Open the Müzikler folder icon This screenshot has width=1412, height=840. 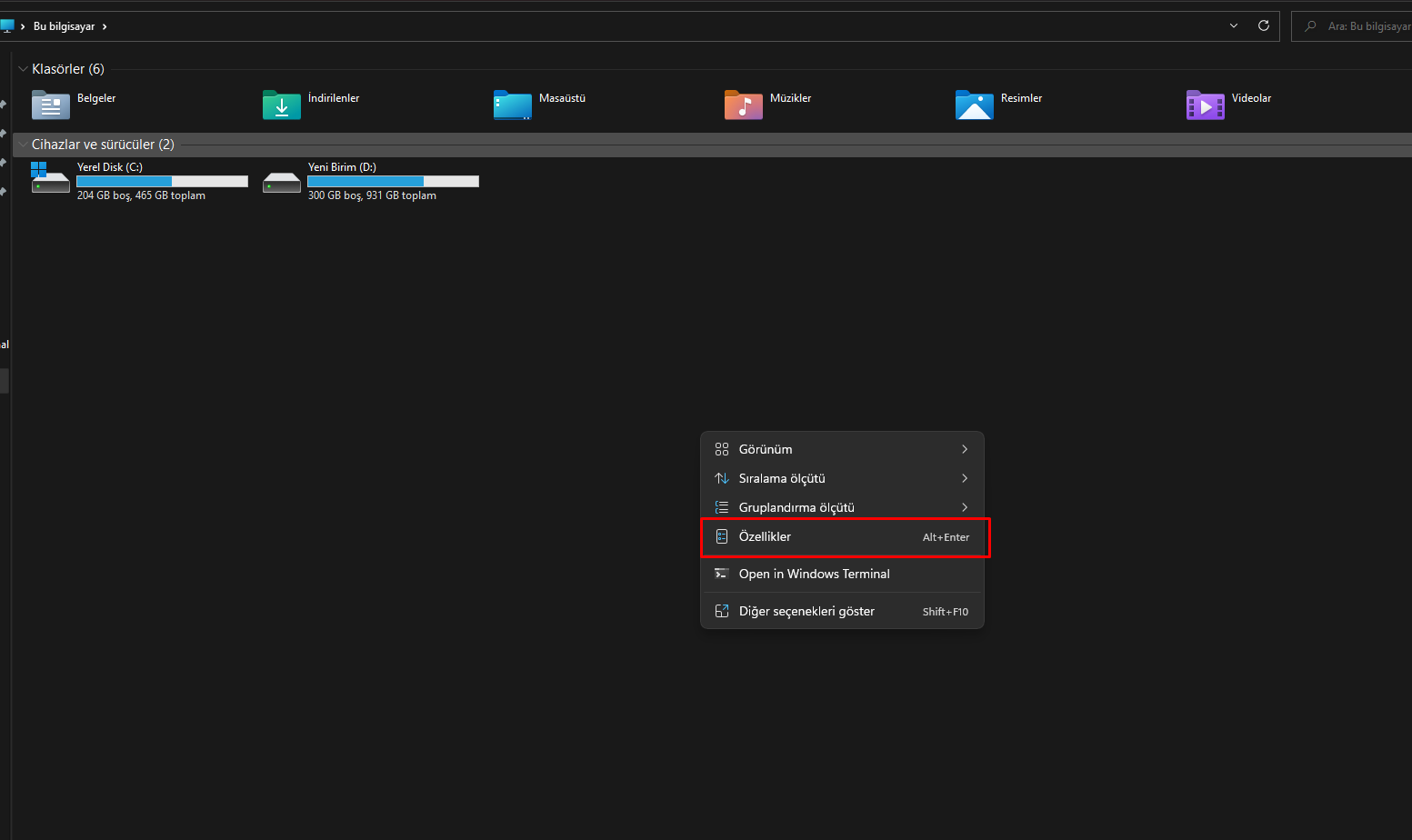point(744,105)
